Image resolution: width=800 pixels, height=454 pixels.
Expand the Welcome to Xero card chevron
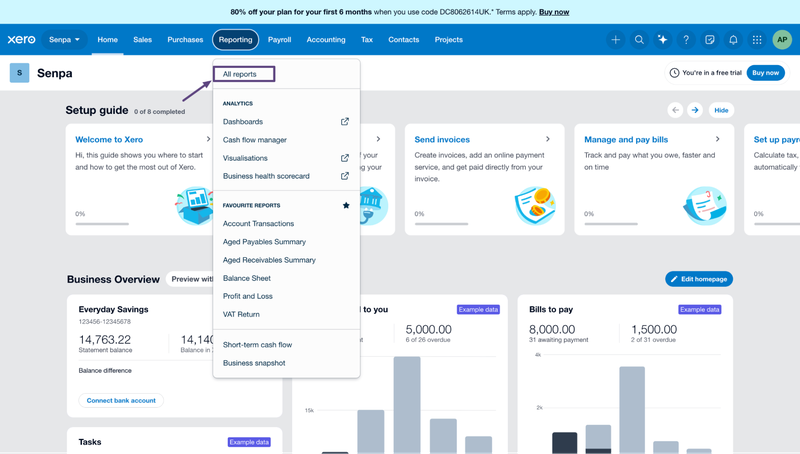pos(208,139)
